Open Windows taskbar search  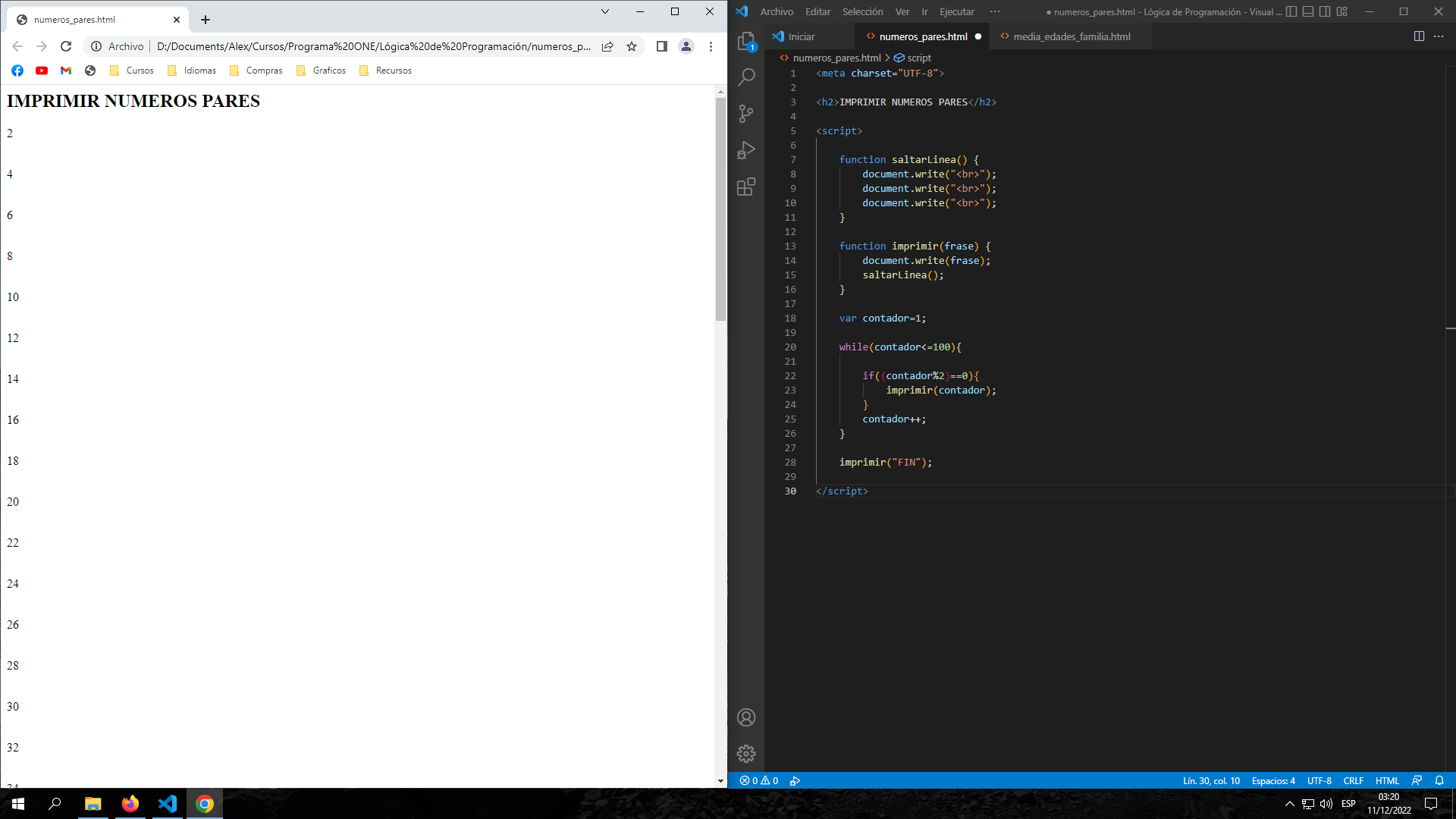point(55,804)
